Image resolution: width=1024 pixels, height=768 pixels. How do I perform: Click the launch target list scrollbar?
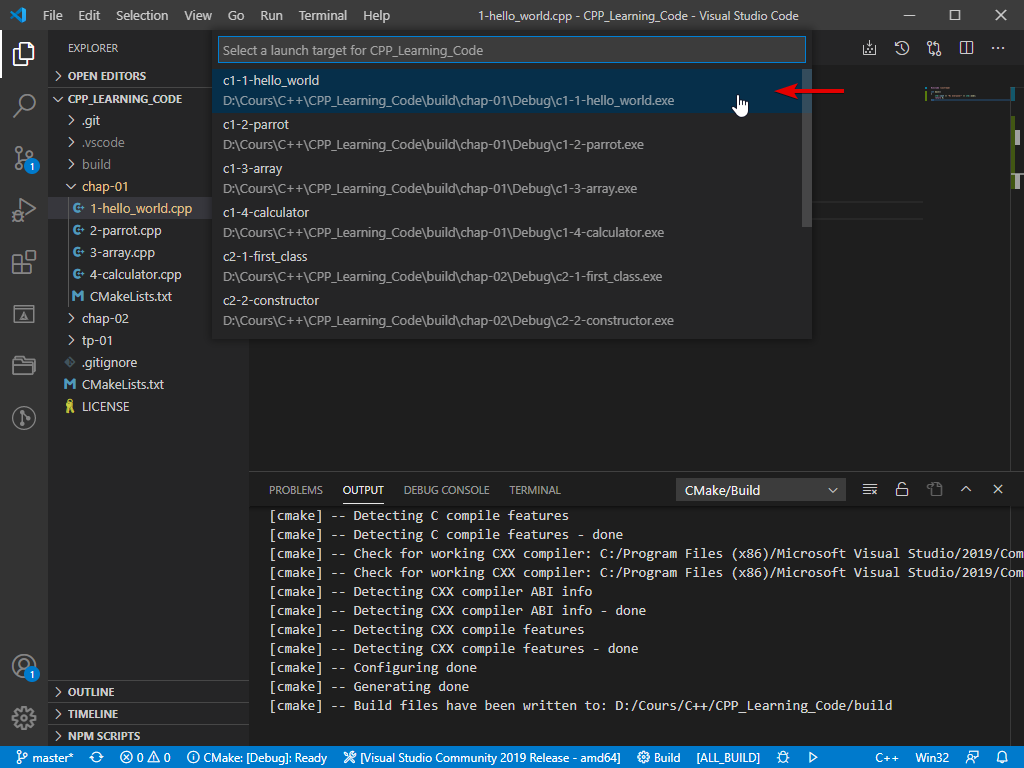click(807, 148)
